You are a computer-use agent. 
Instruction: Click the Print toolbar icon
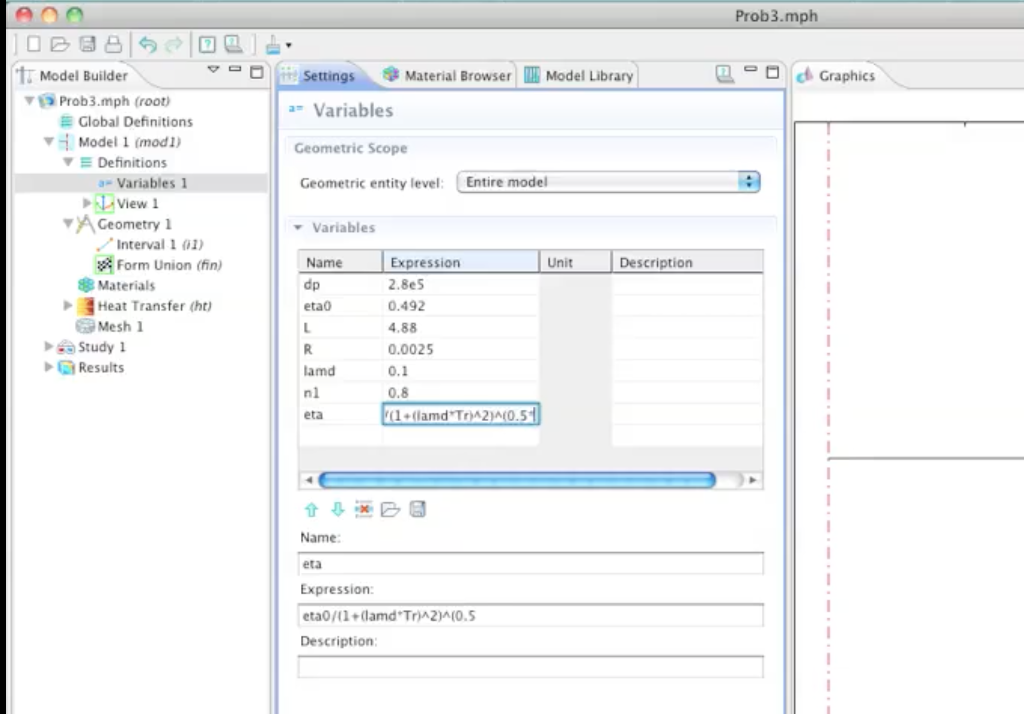click(113, 44)
